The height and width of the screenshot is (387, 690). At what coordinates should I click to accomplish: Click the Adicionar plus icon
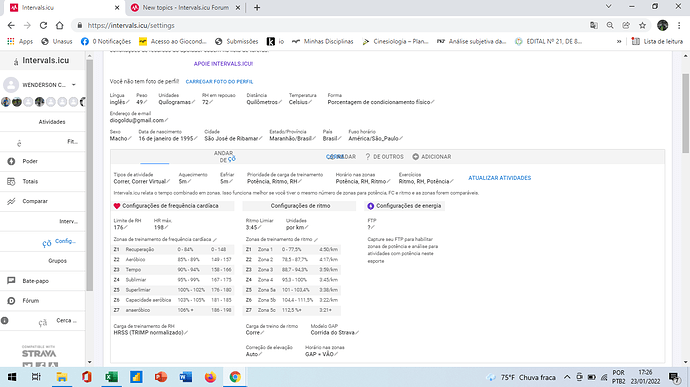click(415, 157)
